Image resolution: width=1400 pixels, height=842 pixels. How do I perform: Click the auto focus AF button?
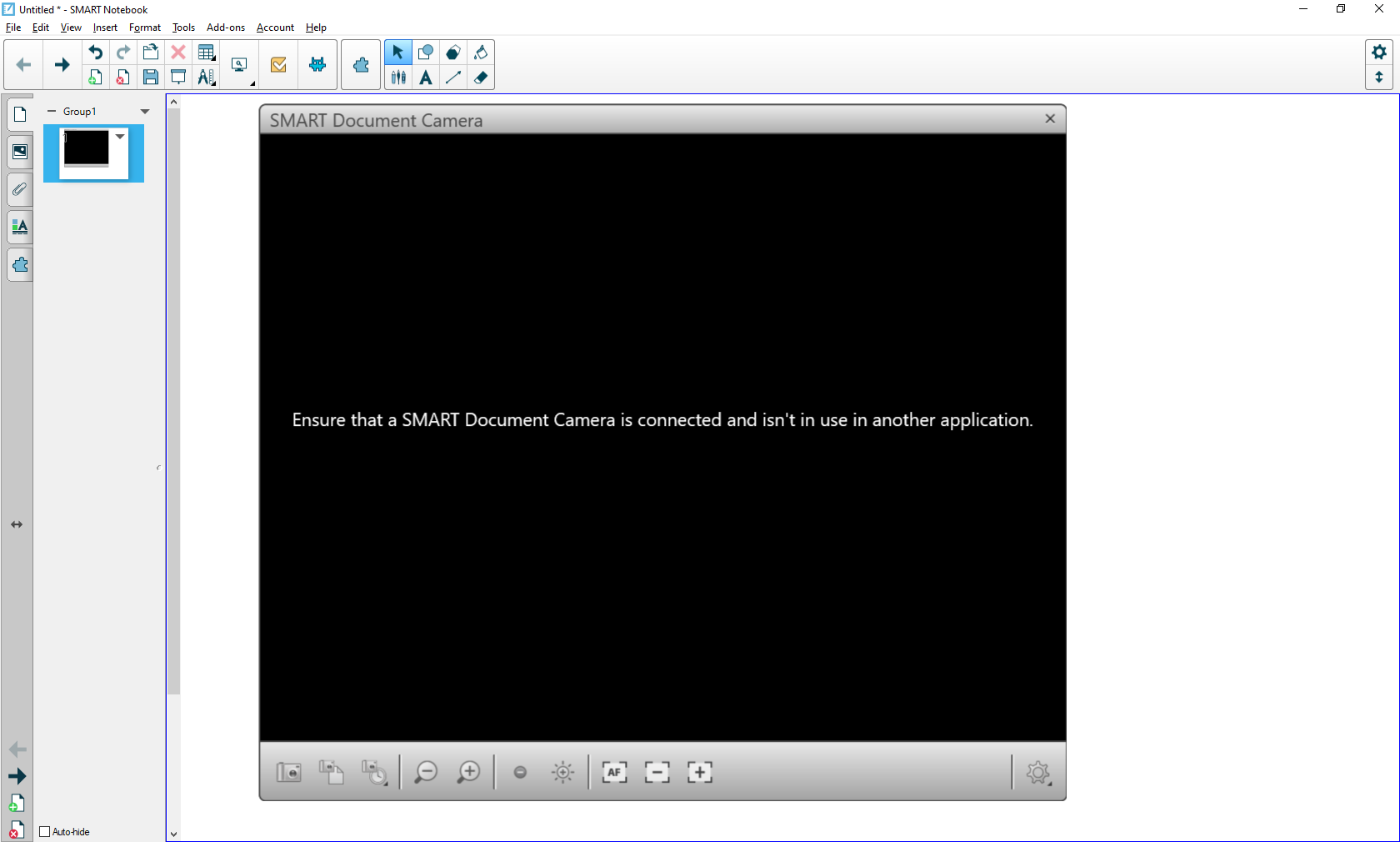pyautogui.click(x=614, y=772)
